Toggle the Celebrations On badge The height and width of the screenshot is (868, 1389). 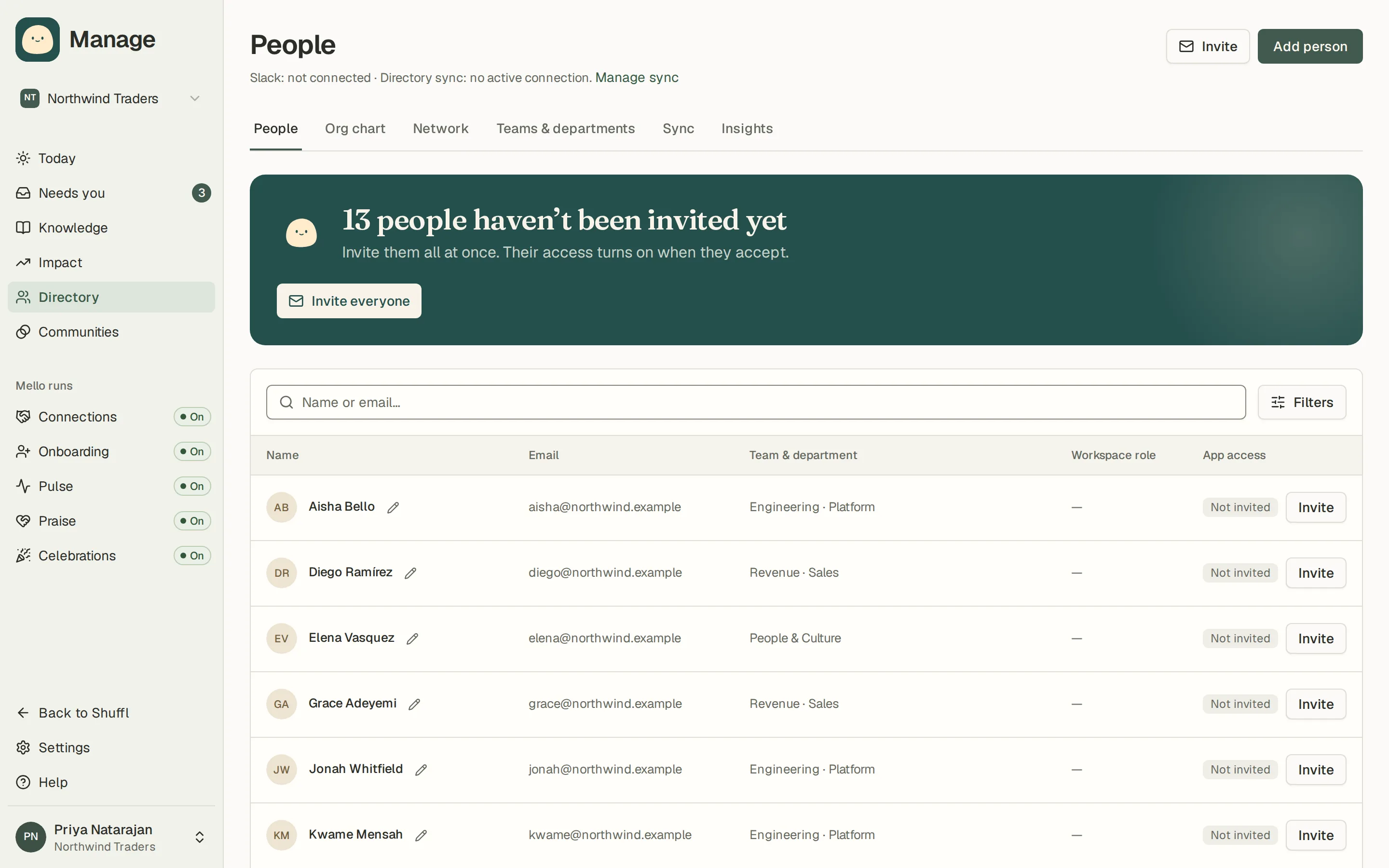click(x=192, y=556)
